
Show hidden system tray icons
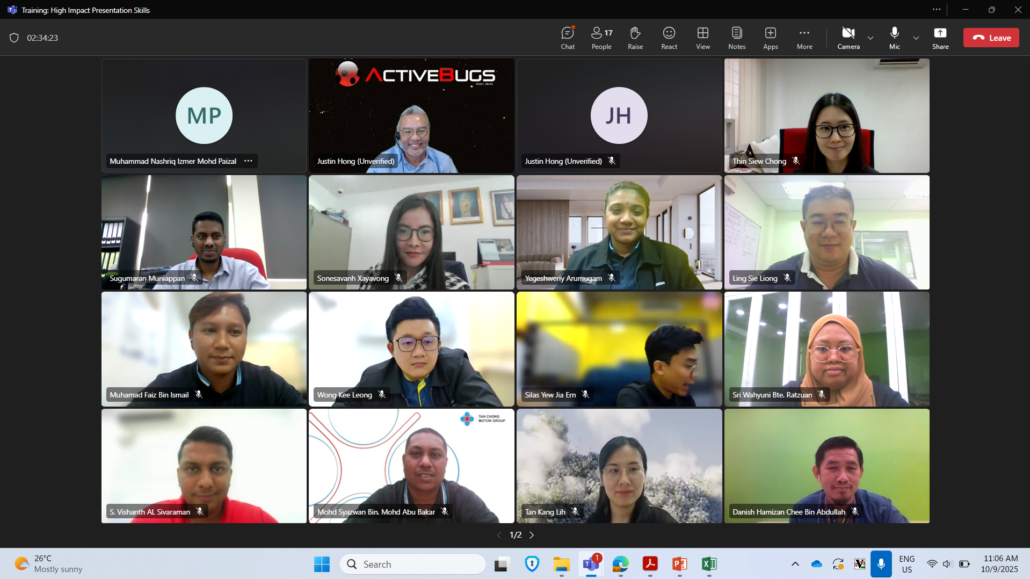795,564
